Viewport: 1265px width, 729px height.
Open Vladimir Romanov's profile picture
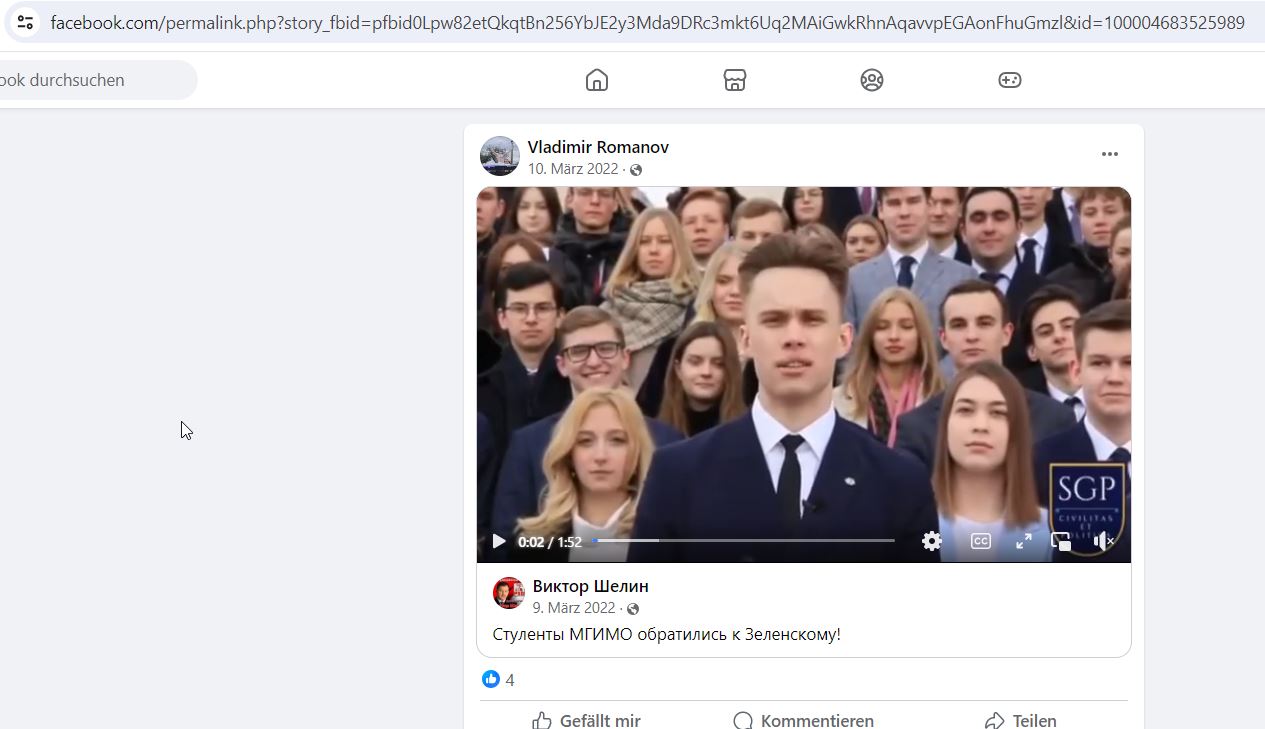[500, 156]
